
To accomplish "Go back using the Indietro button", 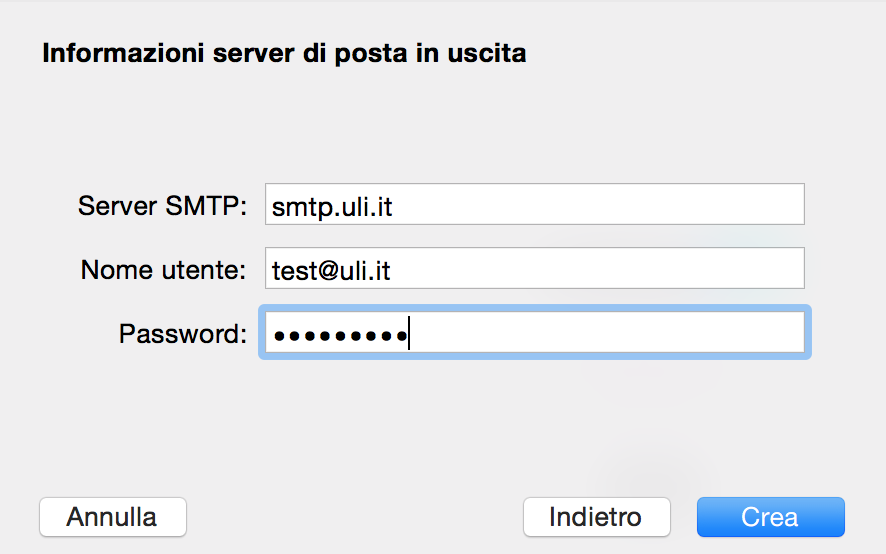I will (x=596, y=517).
